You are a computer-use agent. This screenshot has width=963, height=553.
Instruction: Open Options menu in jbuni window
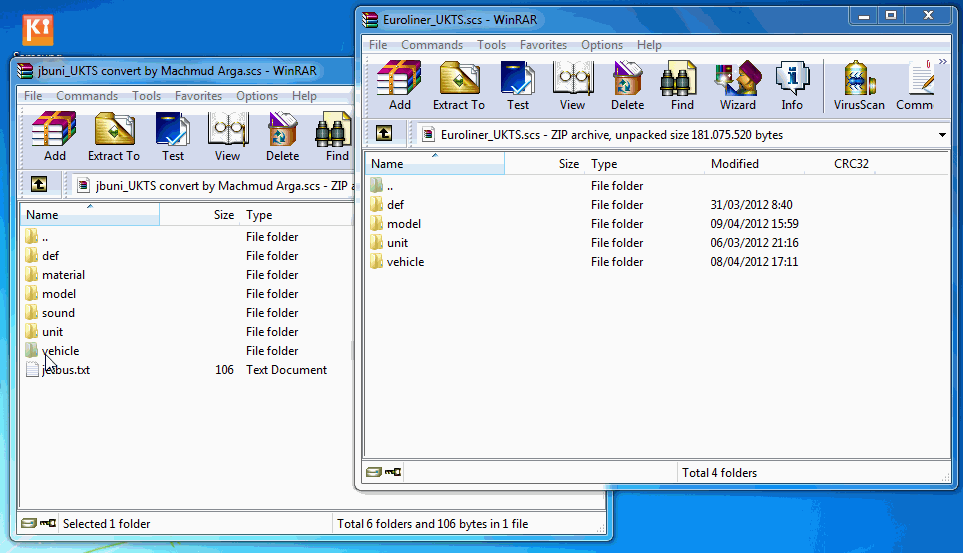pyautogui.click(x=257, y=96)
